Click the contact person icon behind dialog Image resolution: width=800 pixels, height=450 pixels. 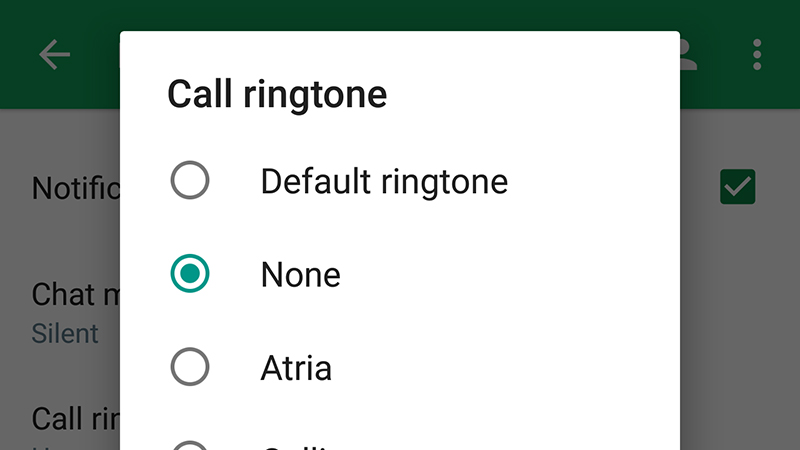[688, 55]
